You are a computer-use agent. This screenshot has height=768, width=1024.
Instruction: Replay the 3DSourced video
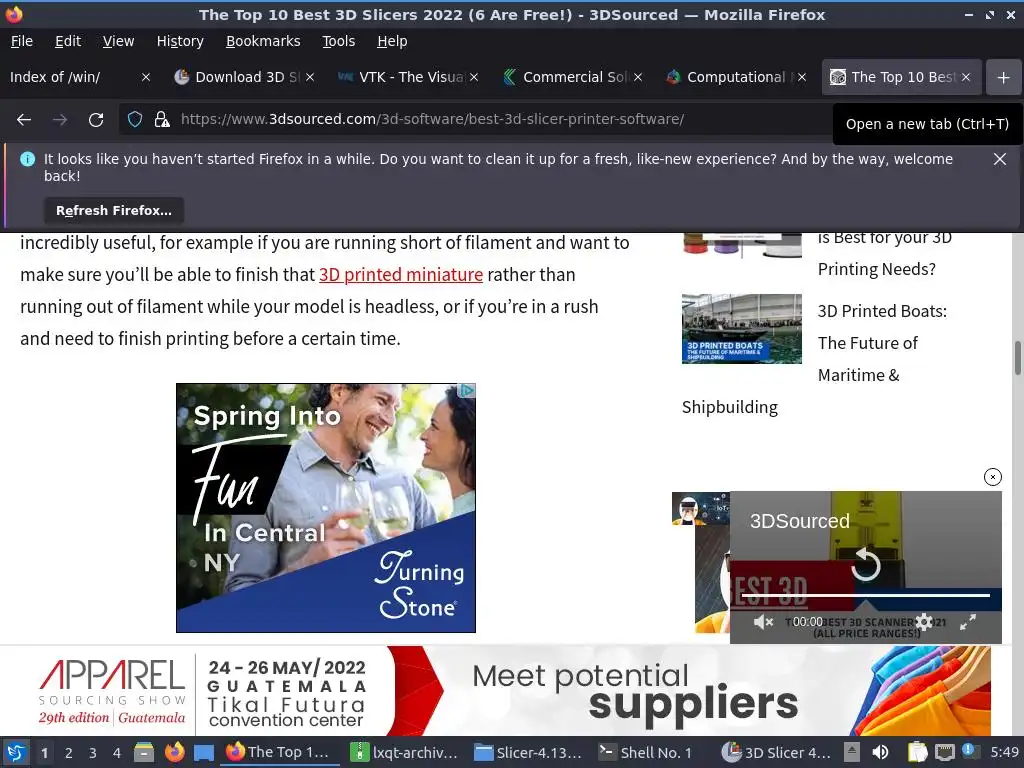click(866, 565)
